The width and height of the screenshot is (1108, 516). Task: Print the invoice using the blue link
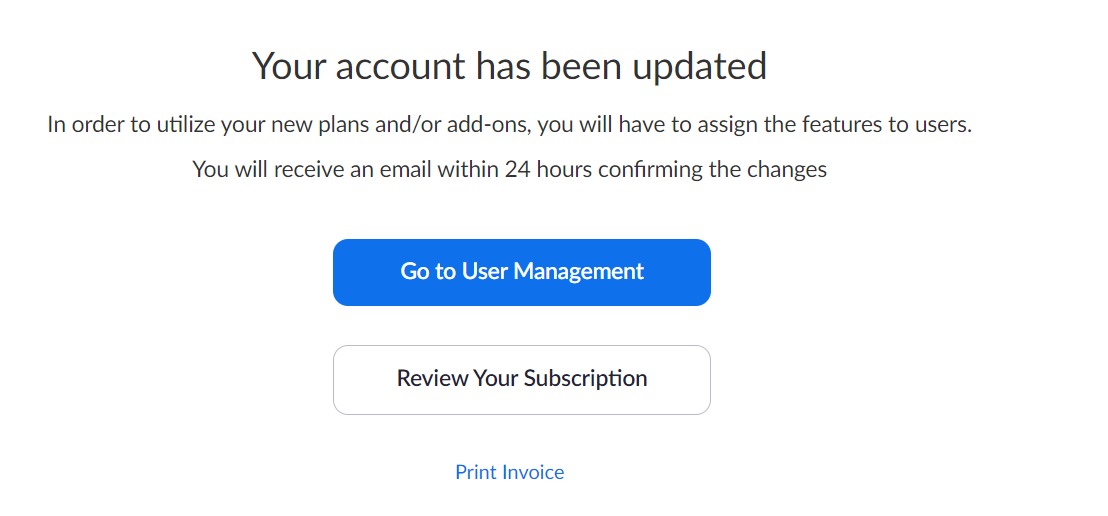pos(509,472)
